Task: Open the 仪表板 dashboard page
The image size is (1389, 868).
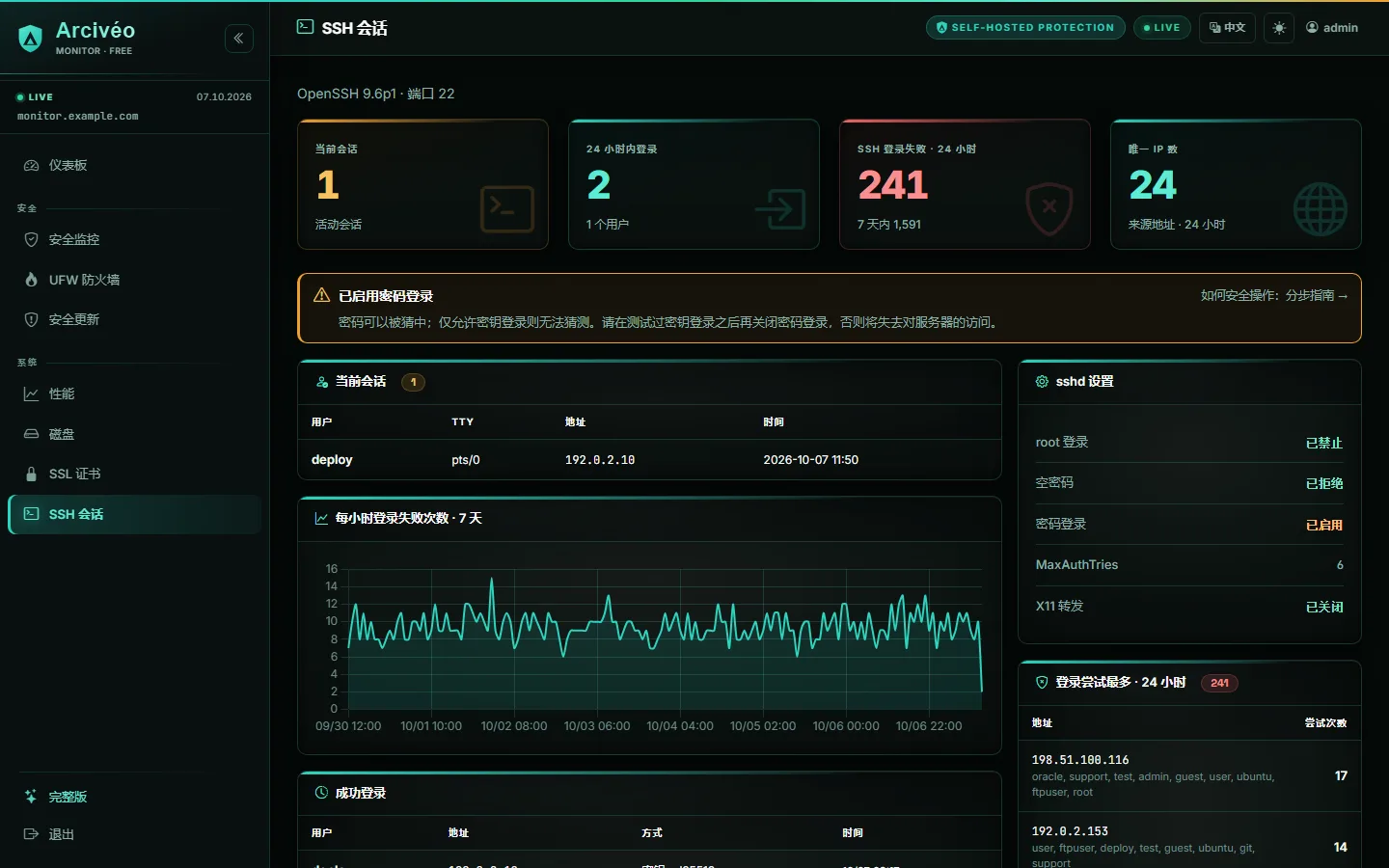Action: pyautogui.click(x=134, y=166)
